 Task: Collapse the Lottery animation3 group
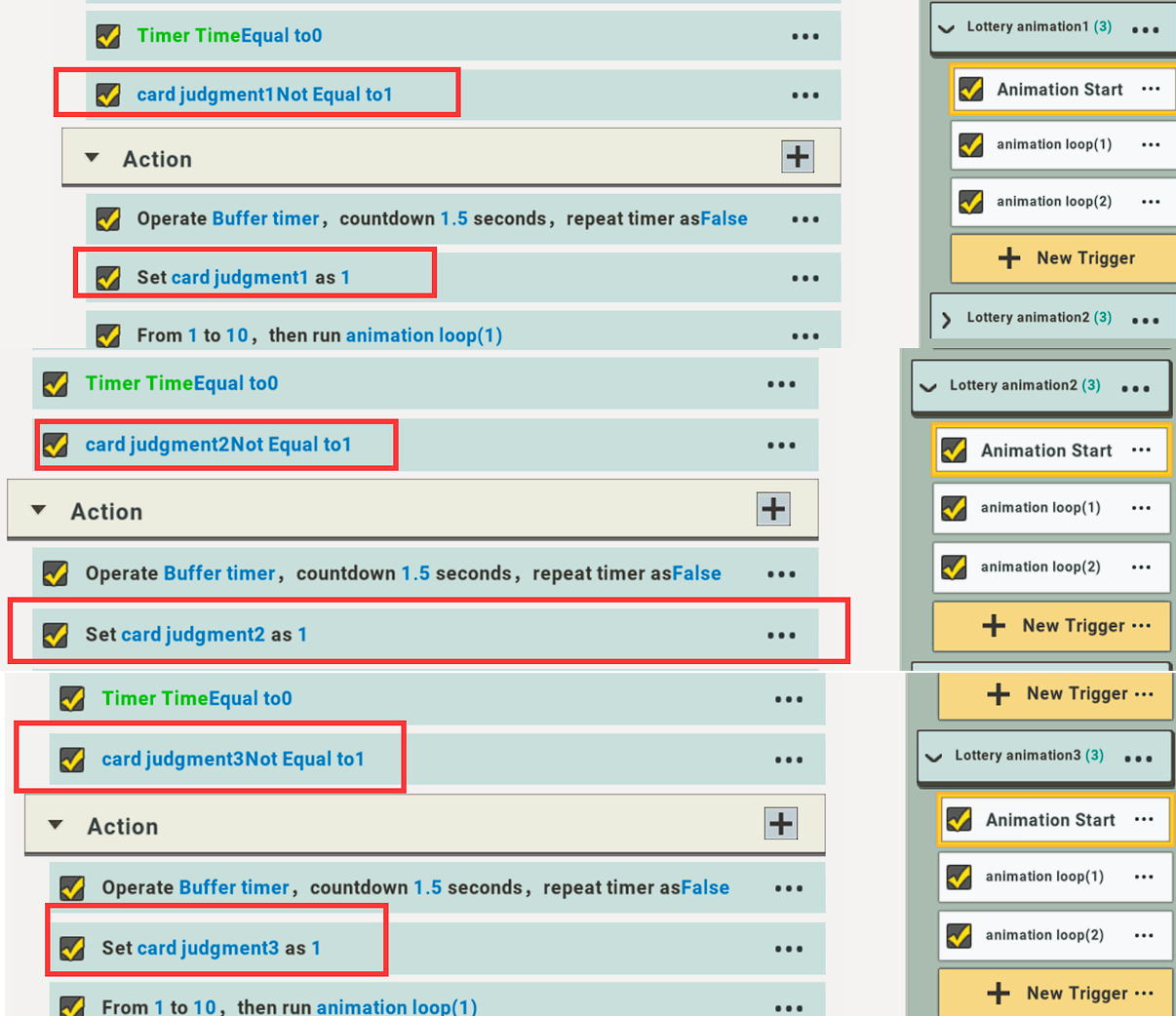[x=934, y=757]
